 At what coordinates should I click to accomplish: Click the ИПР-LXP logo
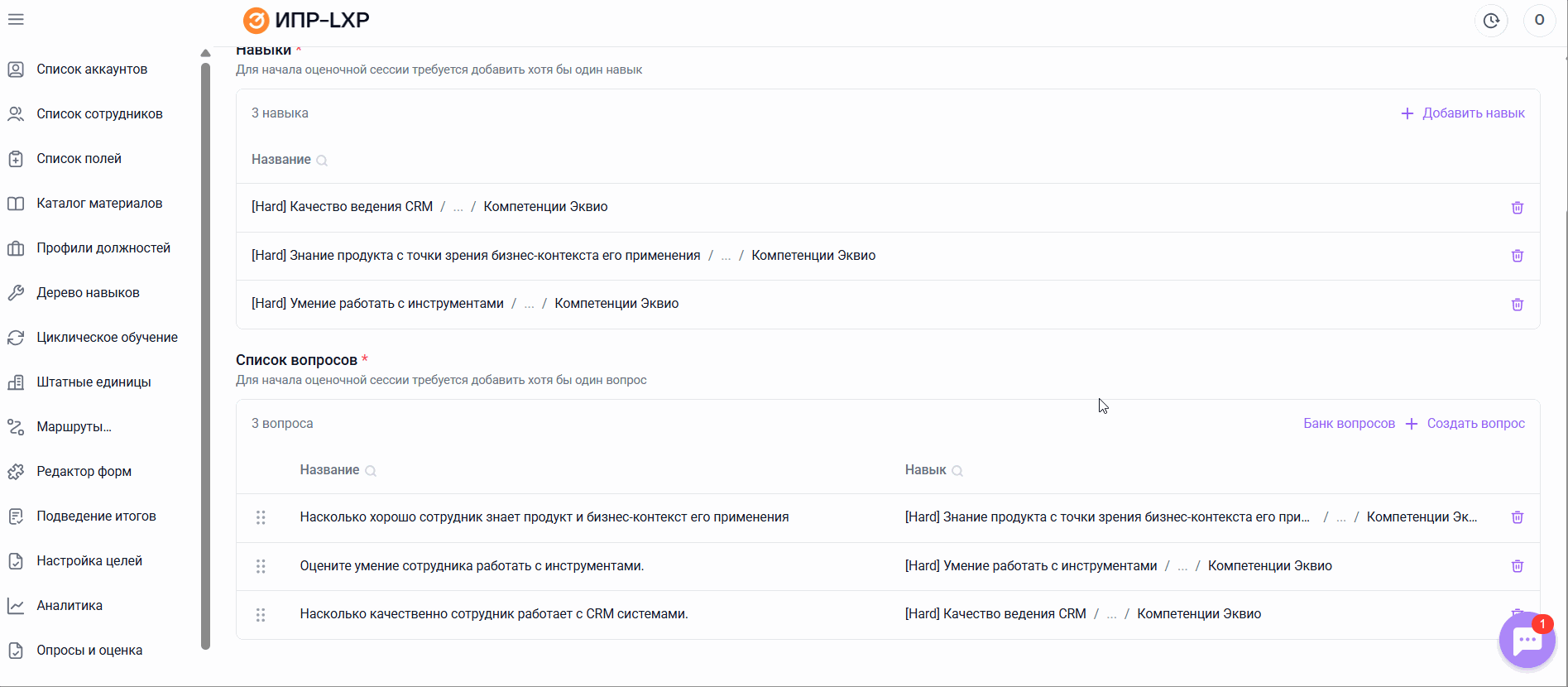[306, 20]
